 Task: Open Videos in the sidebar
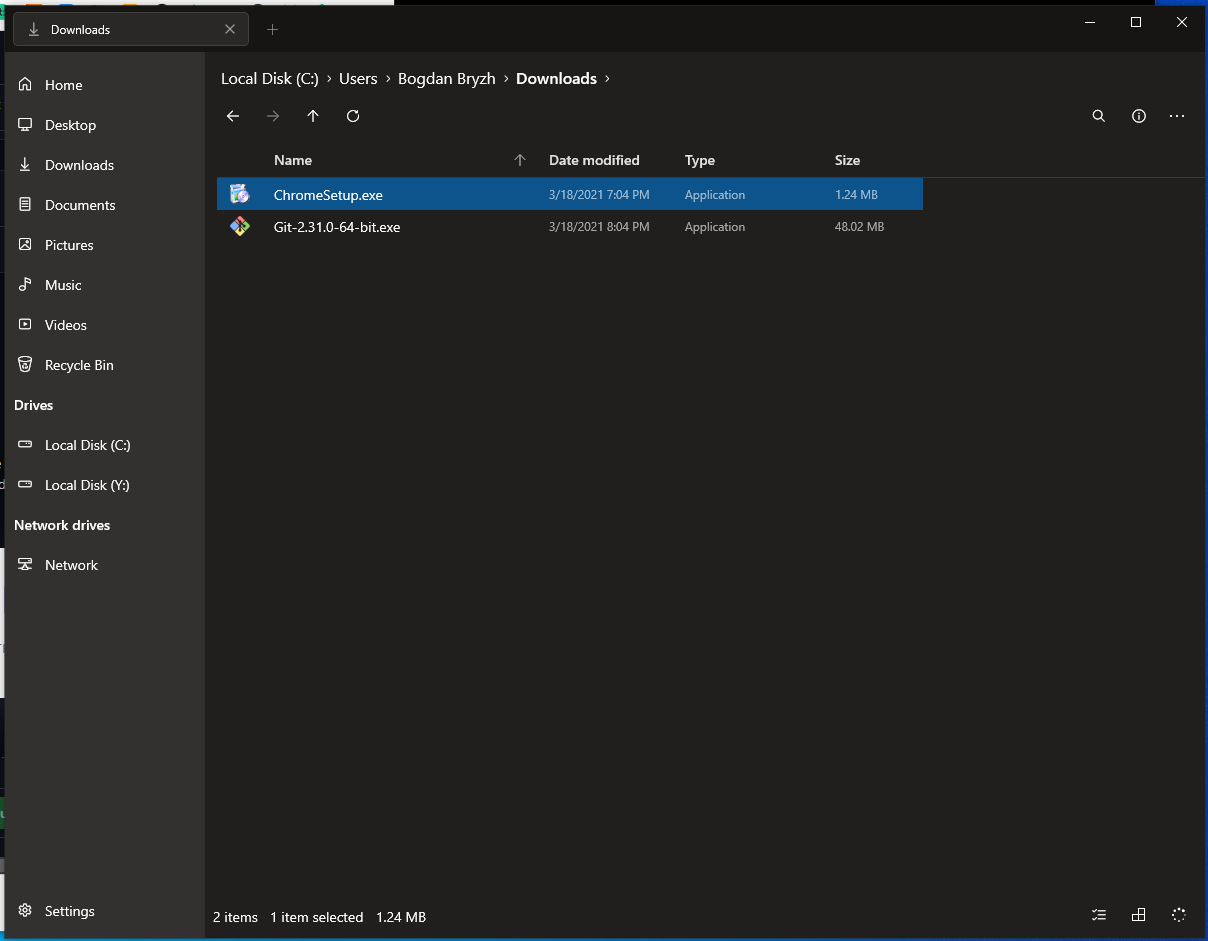(x=105, y=325)
